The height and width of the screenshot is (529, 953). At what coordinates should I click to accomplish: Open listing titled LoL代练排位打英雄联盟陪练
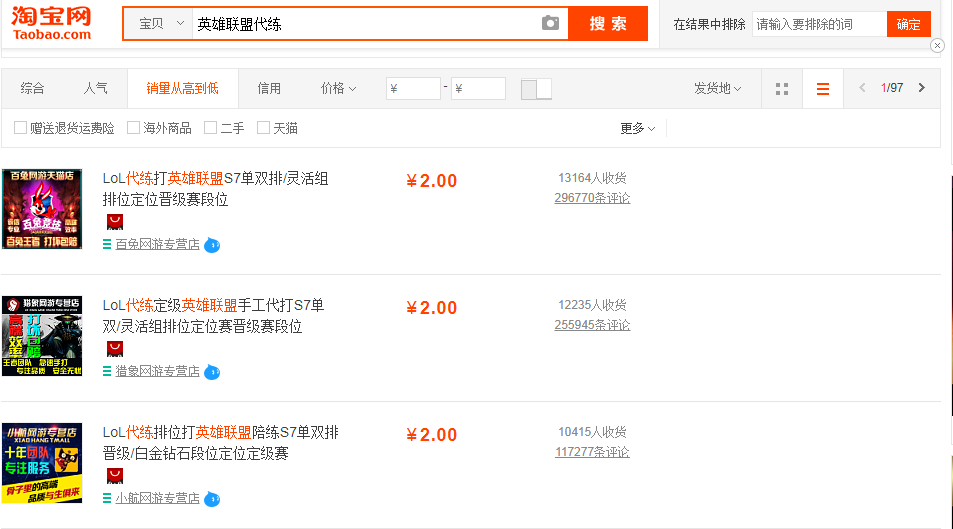tap(221, 443)
